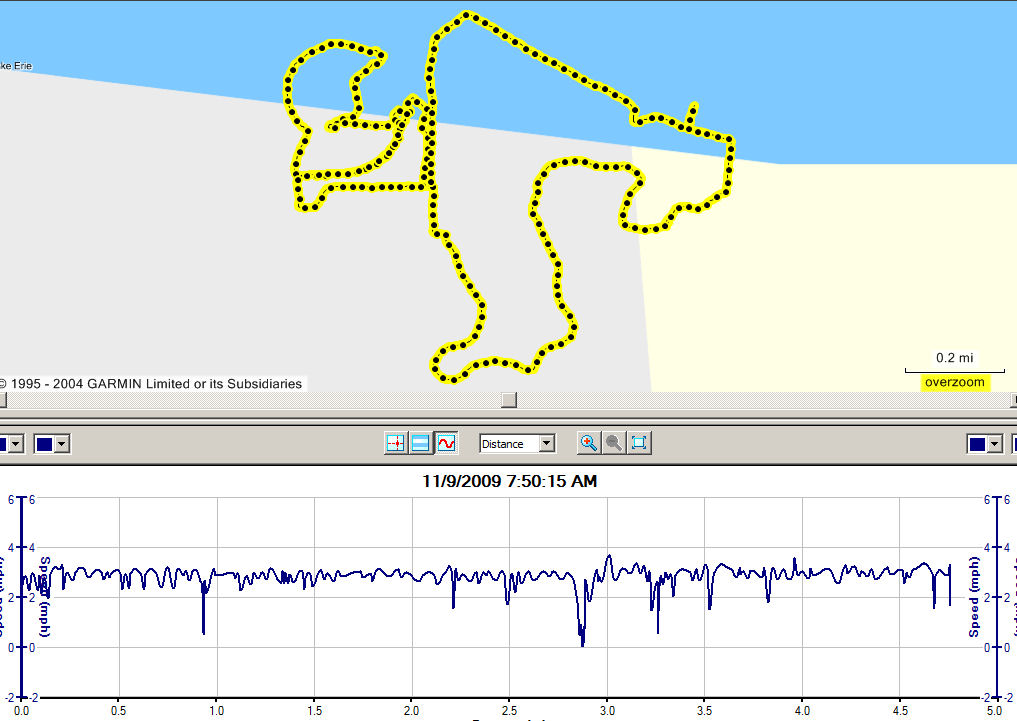The height and width of the screenshot is (721, 1017).
Task: Click the yellow overzoom label
Action: click(954, 382)
